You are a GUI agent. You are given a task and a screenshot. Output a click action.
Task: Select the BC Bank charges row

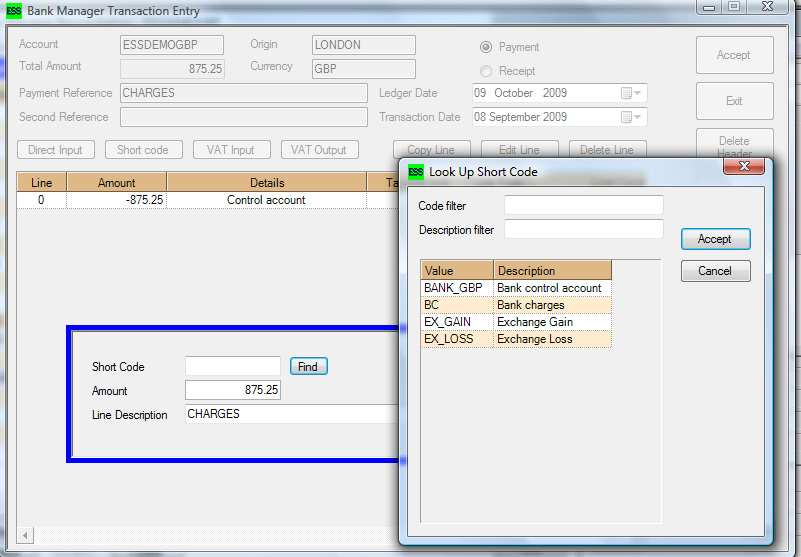click(x=516, y=305)
